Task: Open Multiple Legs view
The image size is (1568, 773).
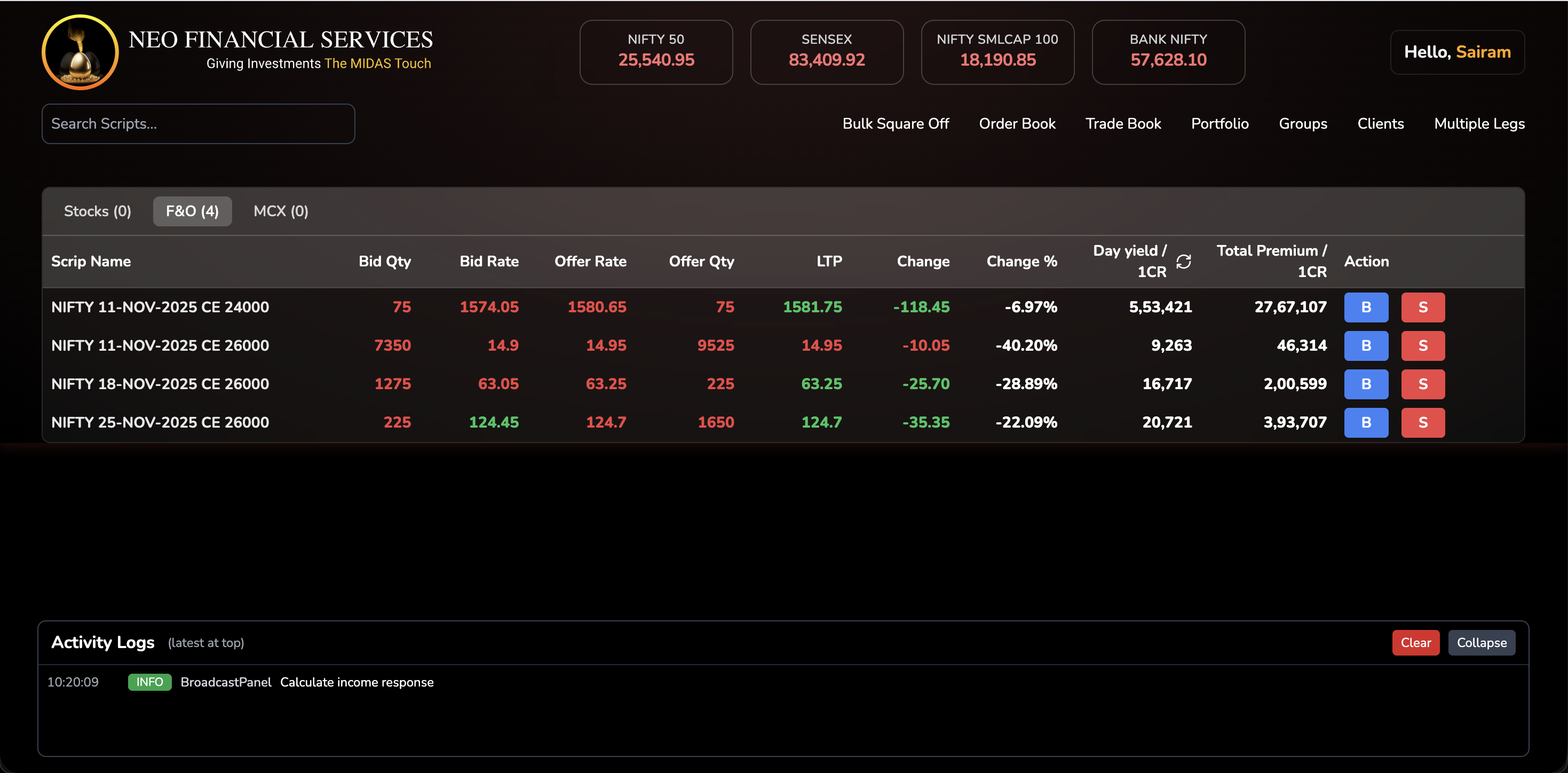Action: click(x=1480, y=123)
